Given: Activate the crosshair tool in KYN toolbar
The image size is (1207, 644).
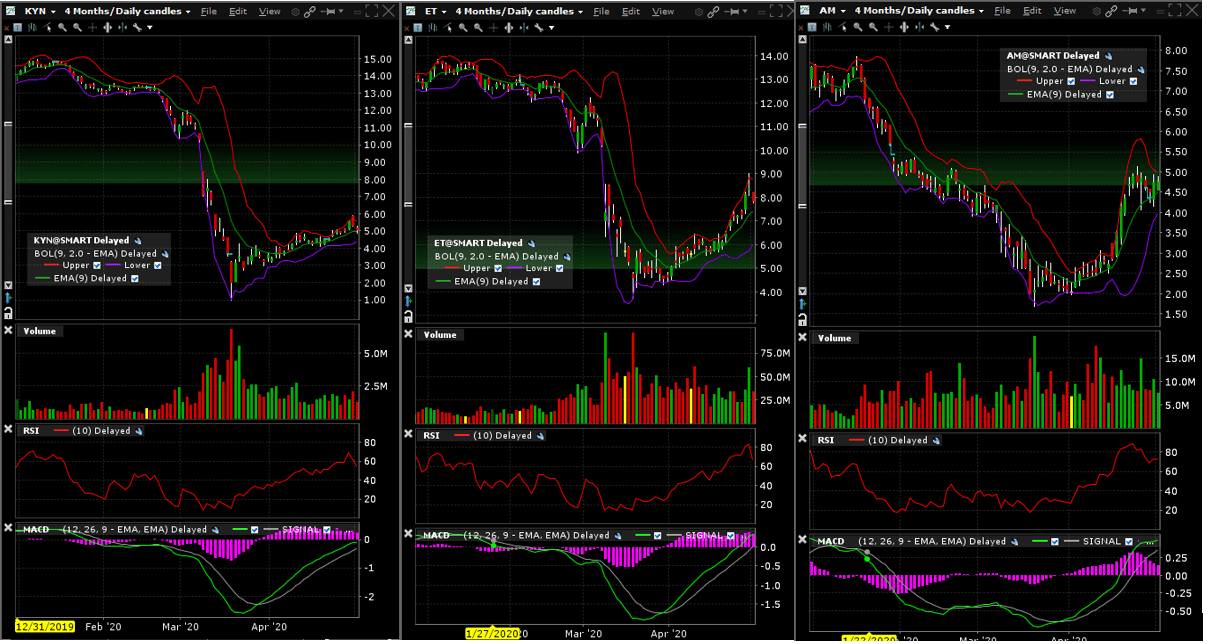Looking at the screenshot, I should click(x=92, y=27).
